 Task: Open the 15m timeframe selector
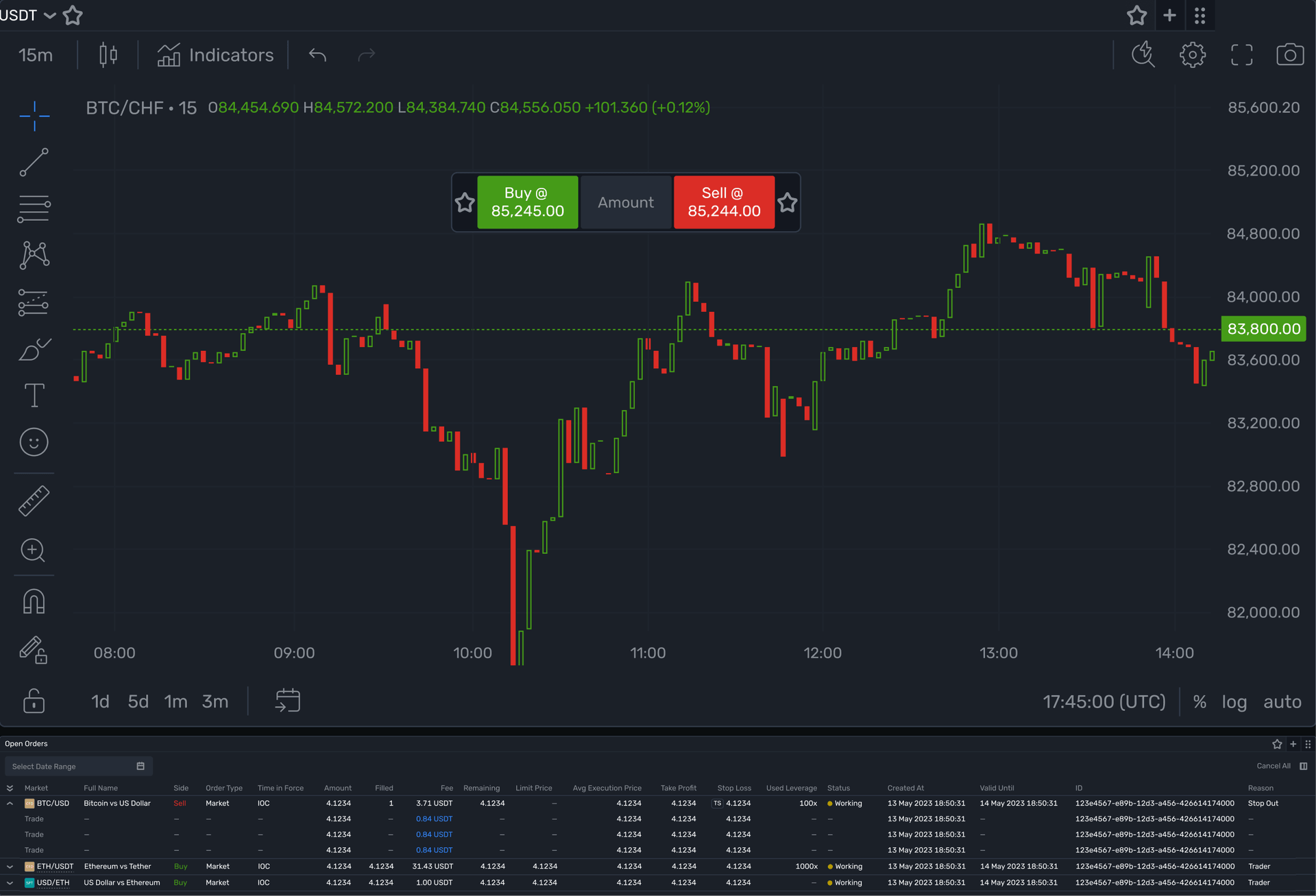(36, 55)
